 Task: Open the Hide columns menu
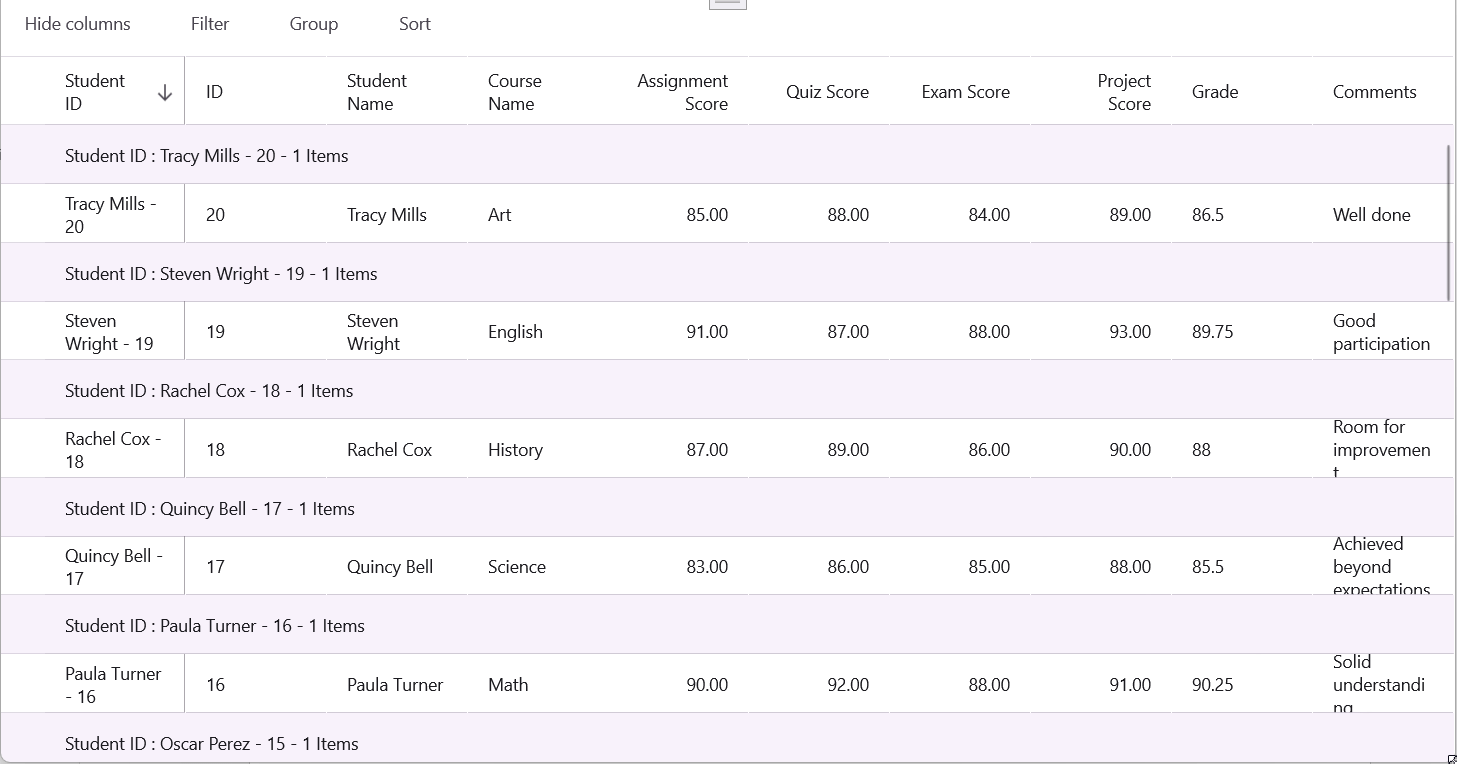point(78,24)
